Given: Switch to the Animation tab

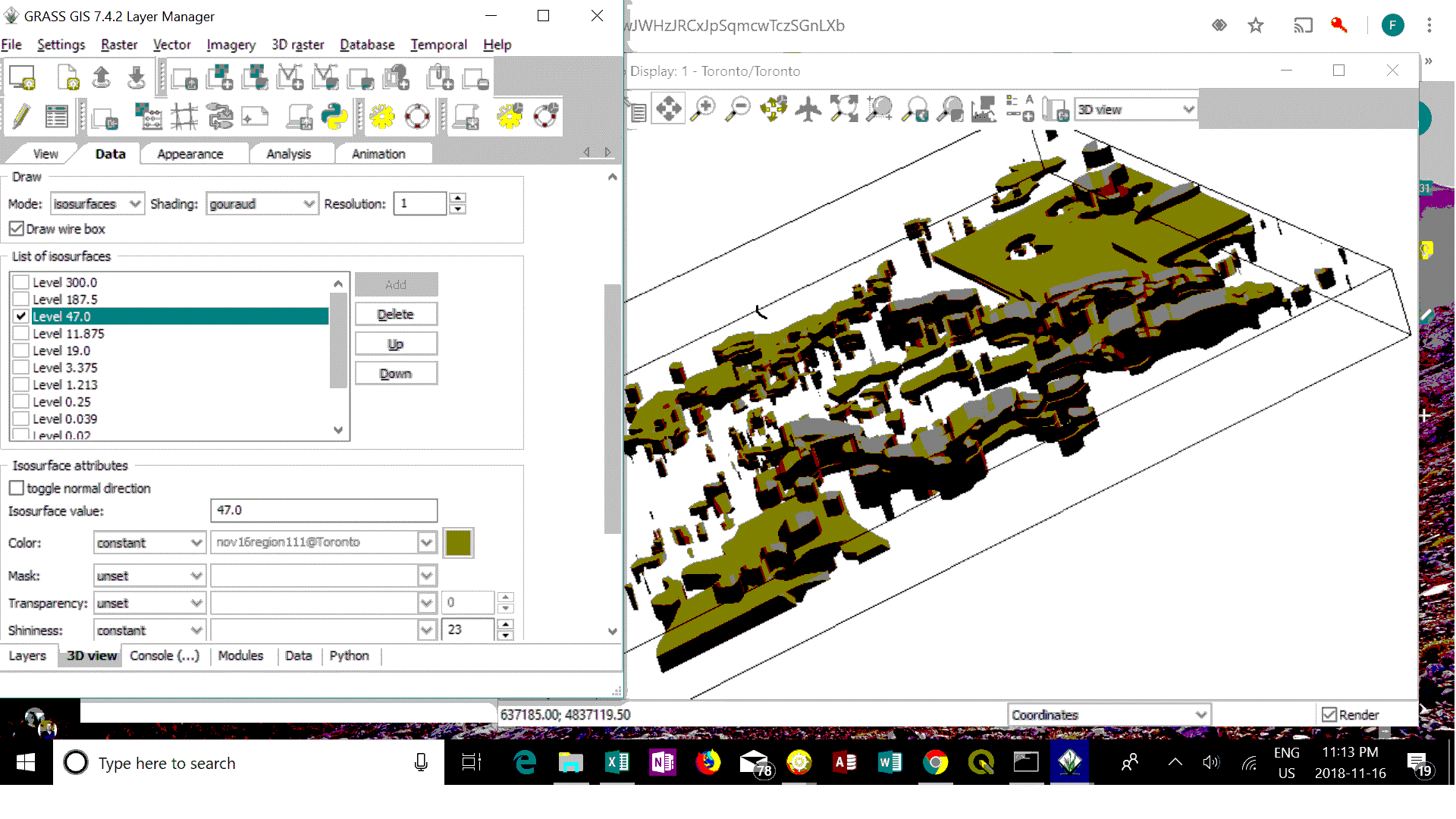Looking at the screenshot, I should pyautogui.click(x=378, y=153).
